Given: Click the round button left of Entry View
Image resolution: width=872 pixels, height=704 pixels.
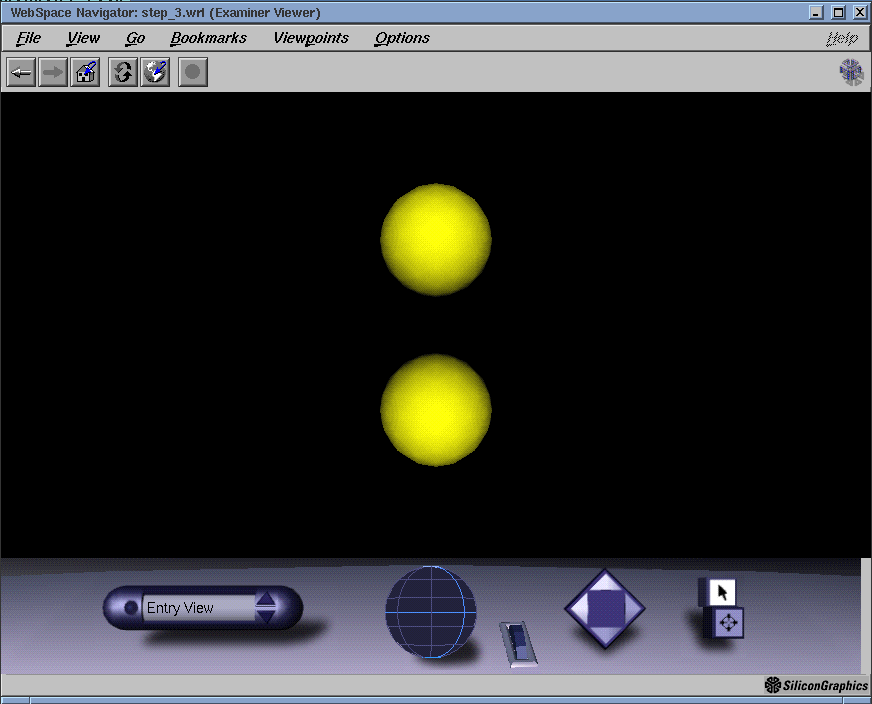Looking at the screenshot, I should pyautogui.click(x=131, y=608).
